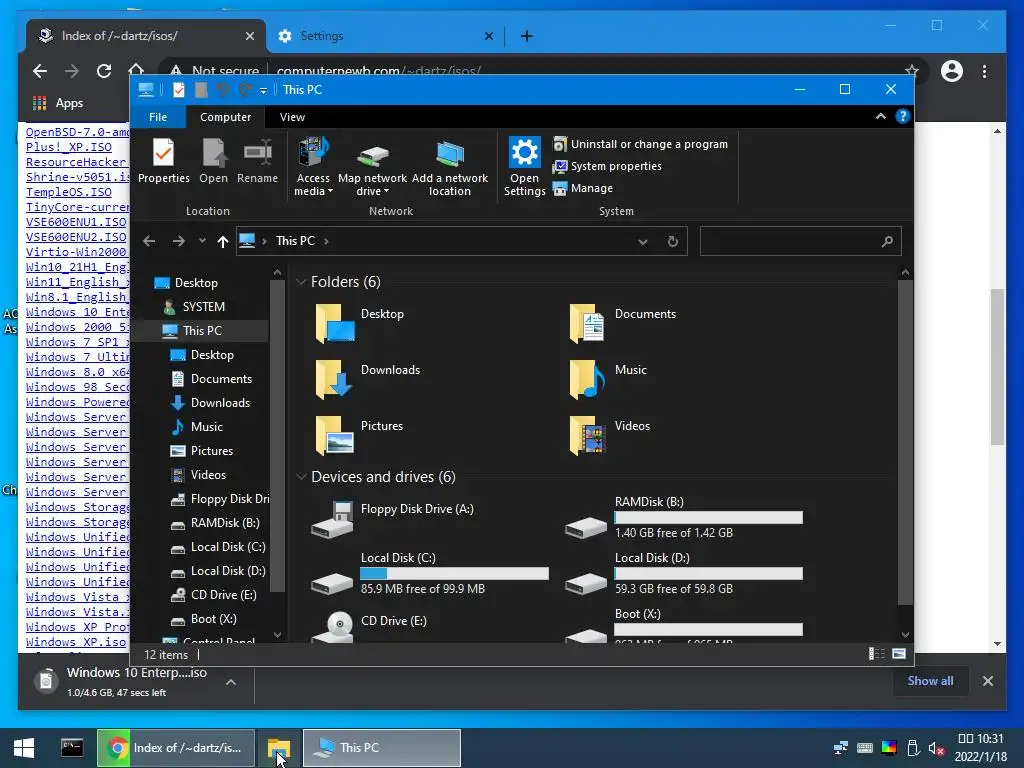1024x768 pixels.
Task: Click the Properties ribbon icon
Action: pyautogui.click(x=163, y=161)
